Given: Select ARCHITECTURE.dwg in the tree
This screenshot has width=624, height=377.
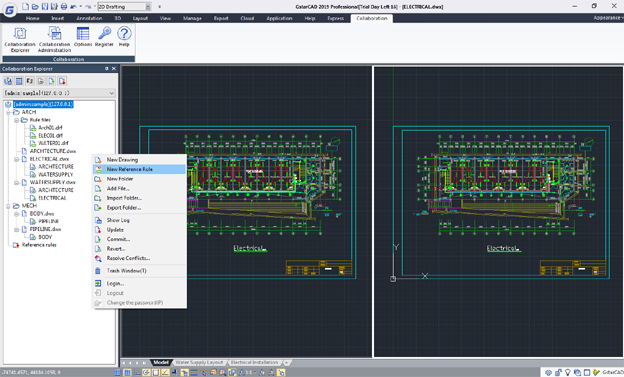Looking at the screenshot, I should click(x=53, y=151).
